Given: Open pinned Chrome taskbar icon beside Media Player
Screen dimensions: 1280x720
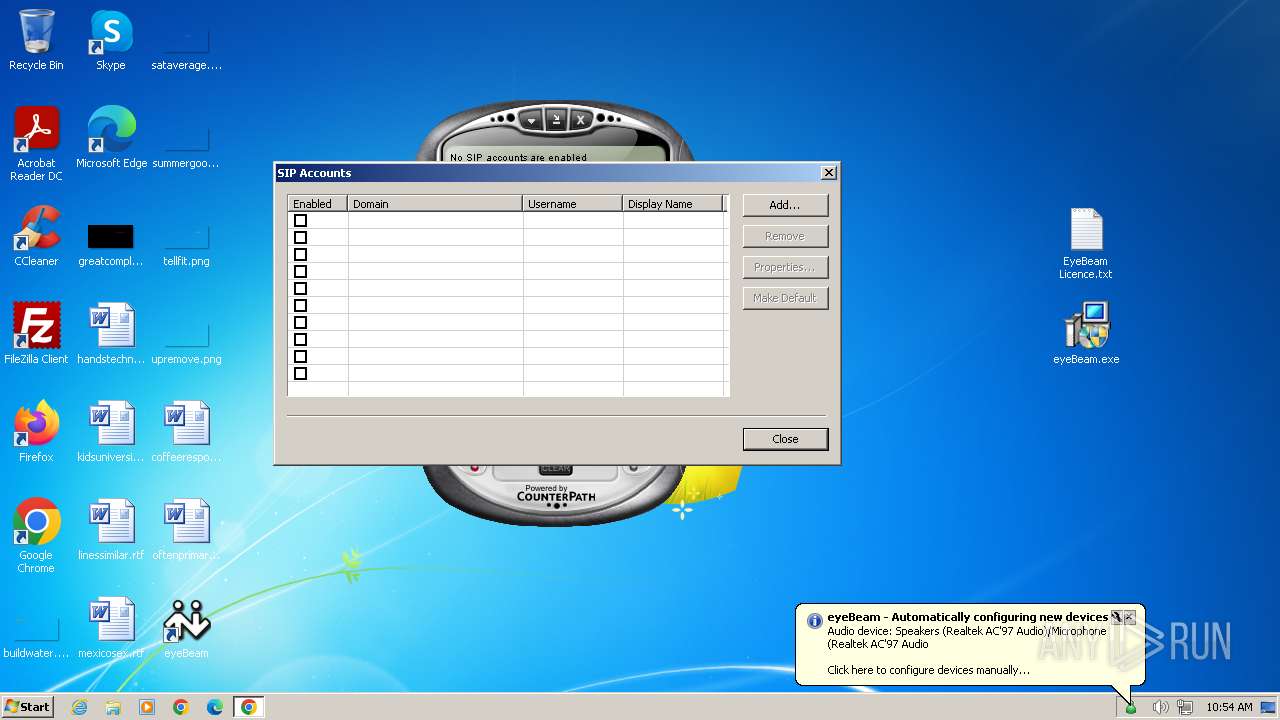Looking at the screenshot, I should tap(181, 707).
